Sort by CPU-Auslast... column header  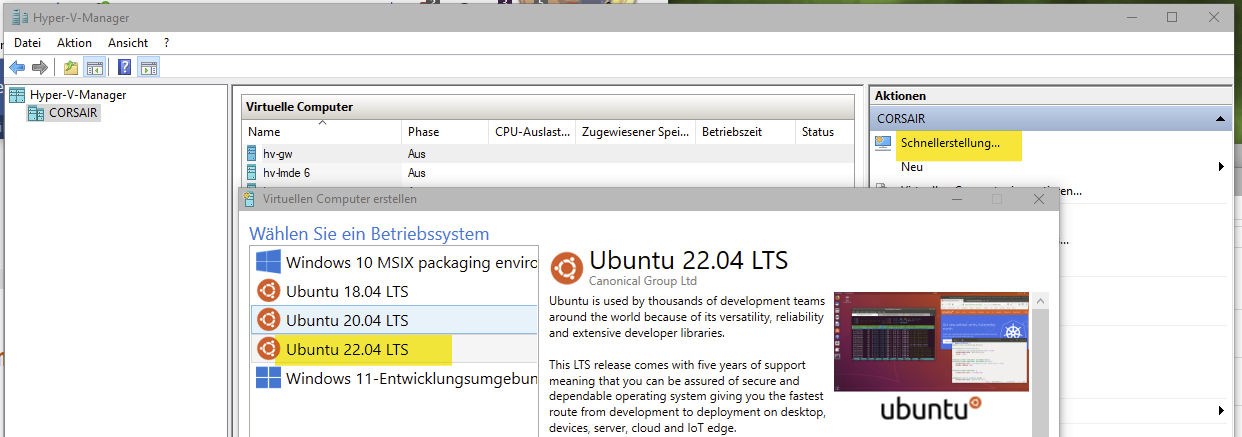point(532,132)
